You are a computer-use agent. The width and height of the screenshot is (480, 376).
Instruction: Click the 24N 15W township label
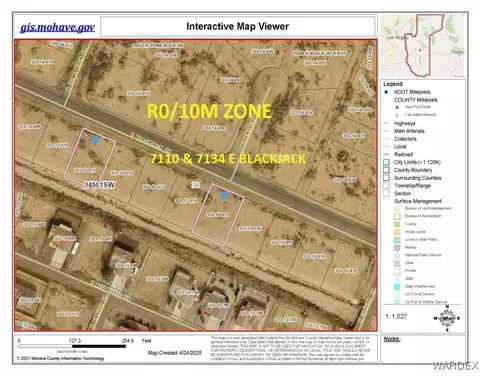point(99,185)
